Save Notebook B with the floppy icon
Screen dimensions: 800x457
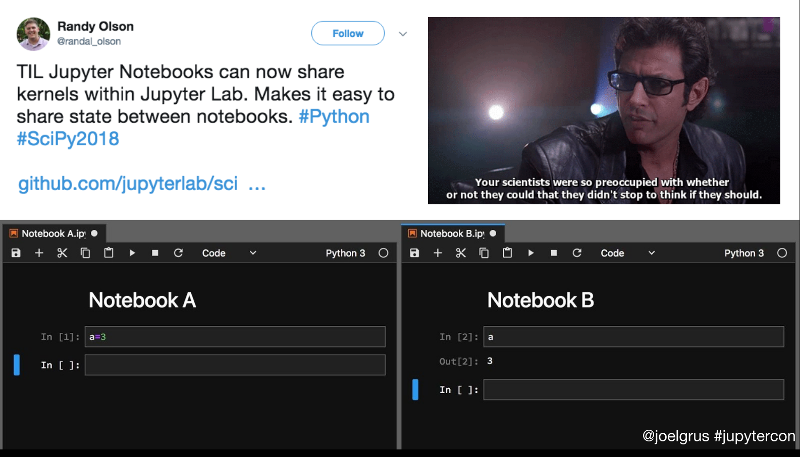coord(414,253)
